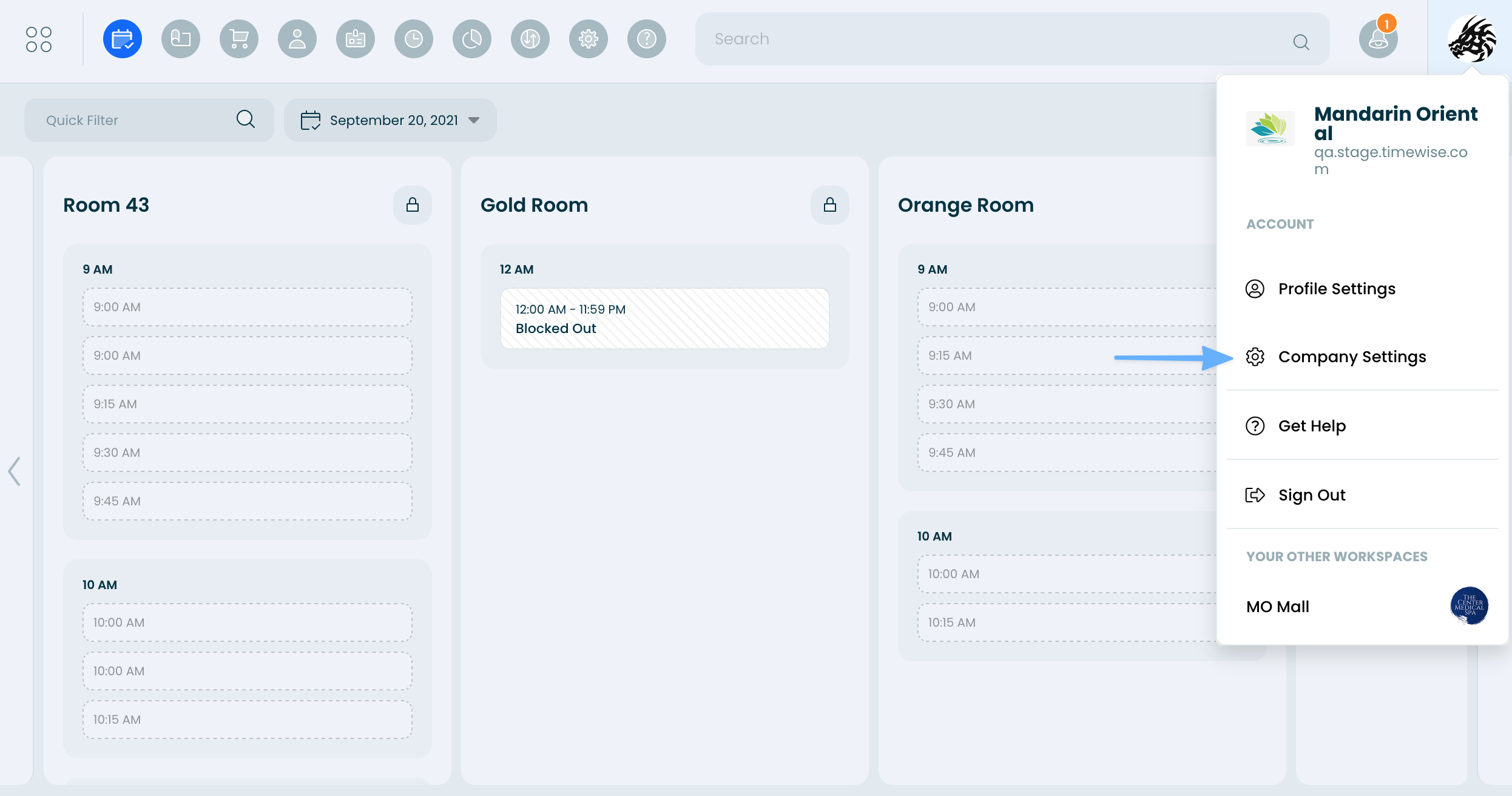Click the Quick Filter input field
The image size is (1512, 796).
click(137, 121)
